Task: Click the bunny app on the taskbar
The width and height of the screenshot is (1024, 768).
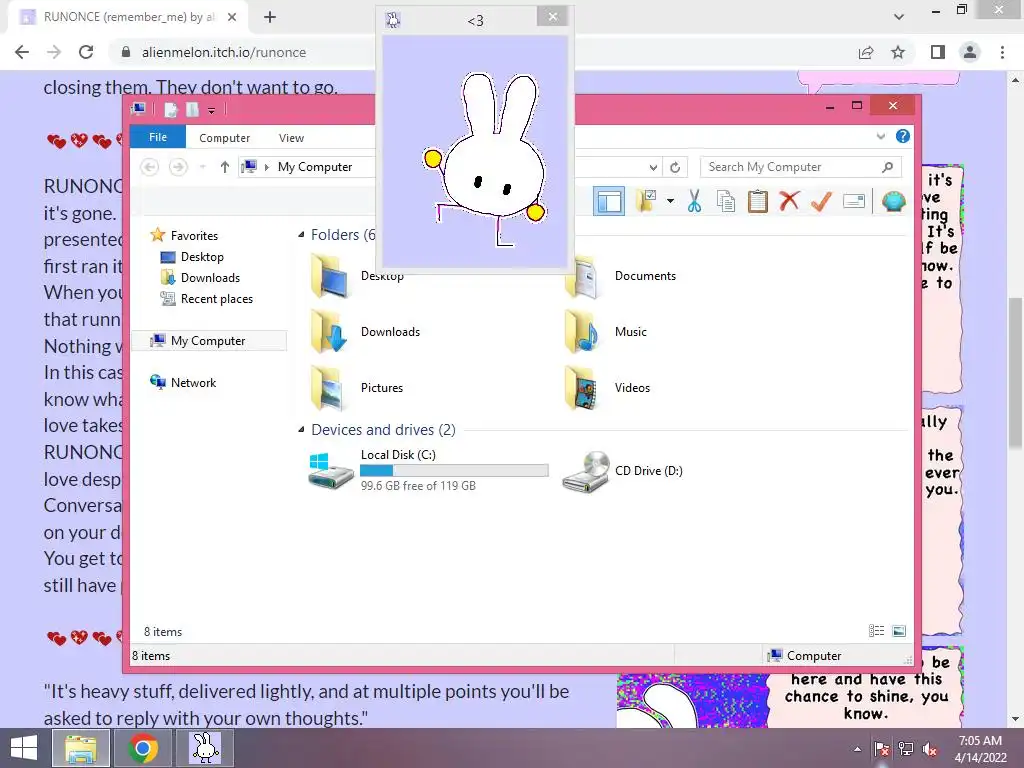Action: (x=205, y=747)
